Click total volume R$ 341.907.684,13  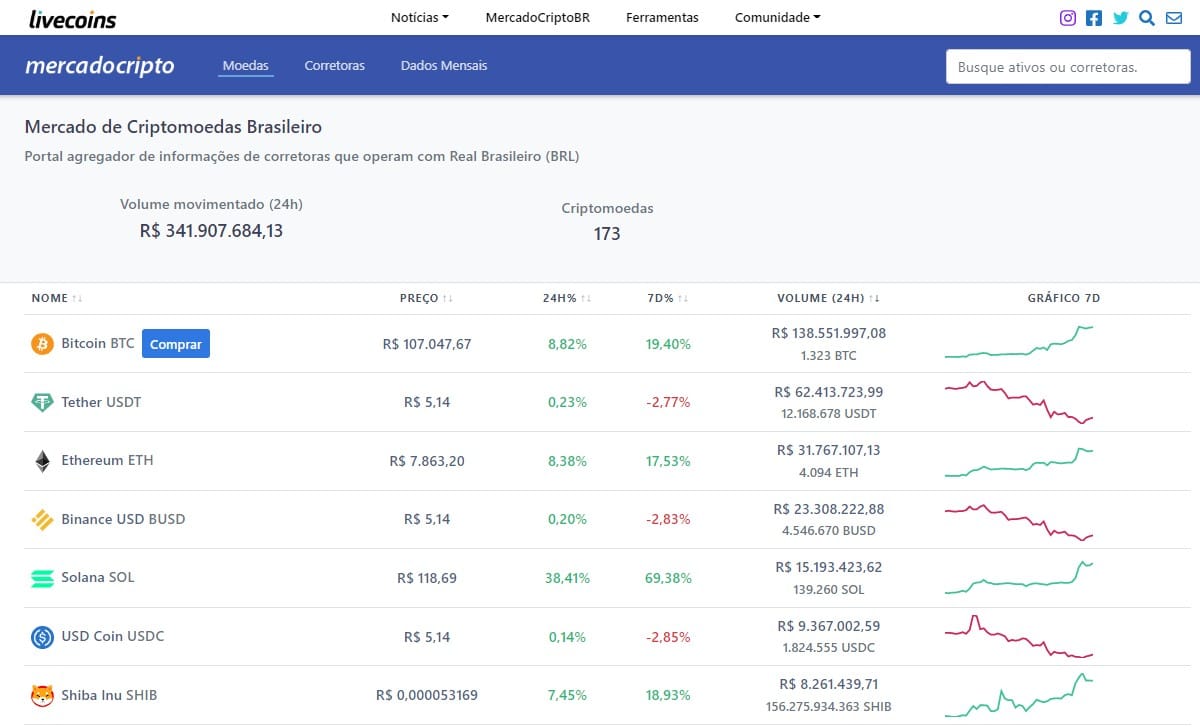[211, 231]
